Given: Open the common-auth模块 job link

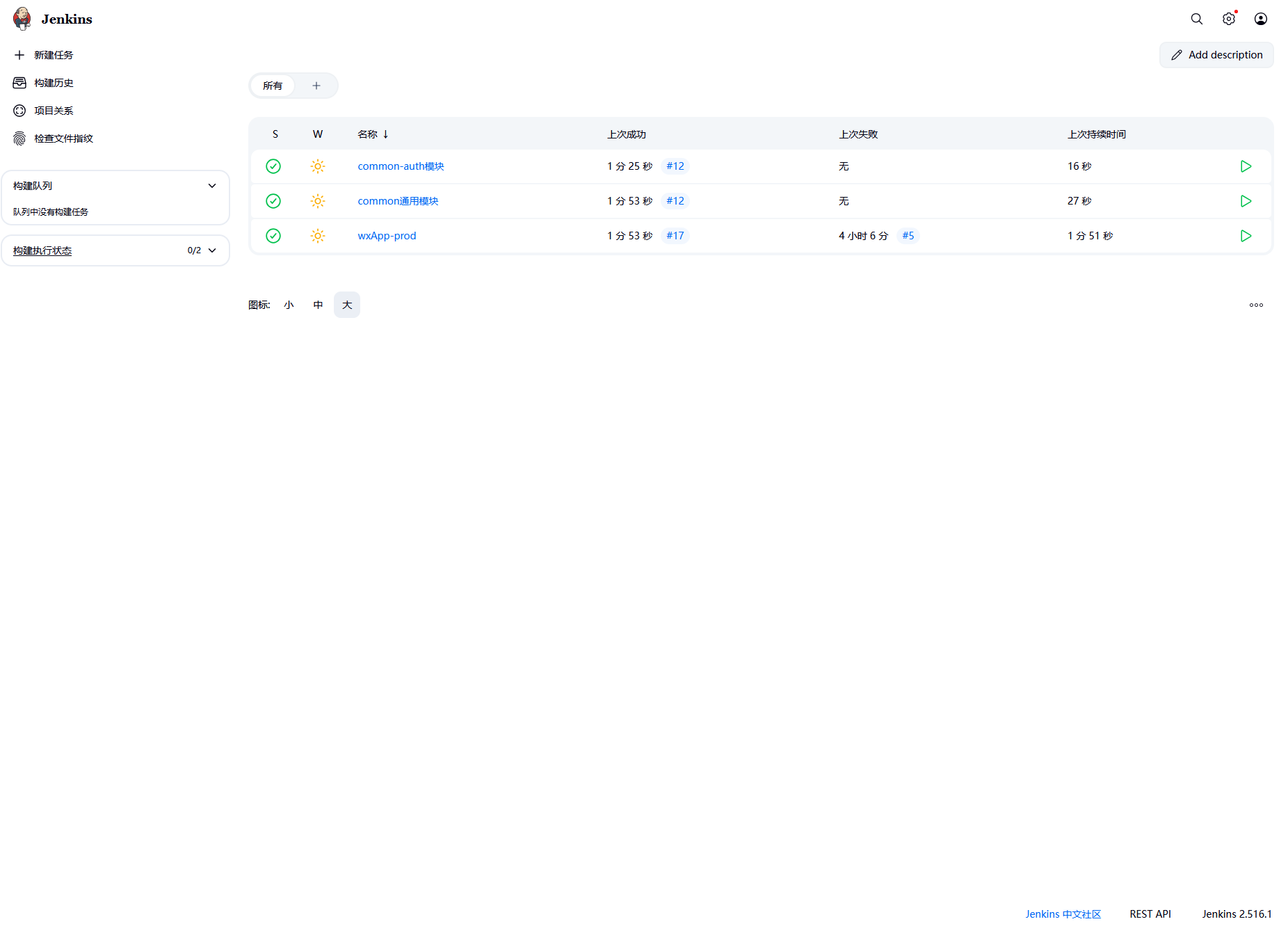Looking at the screenshot, I should [401, 166].
